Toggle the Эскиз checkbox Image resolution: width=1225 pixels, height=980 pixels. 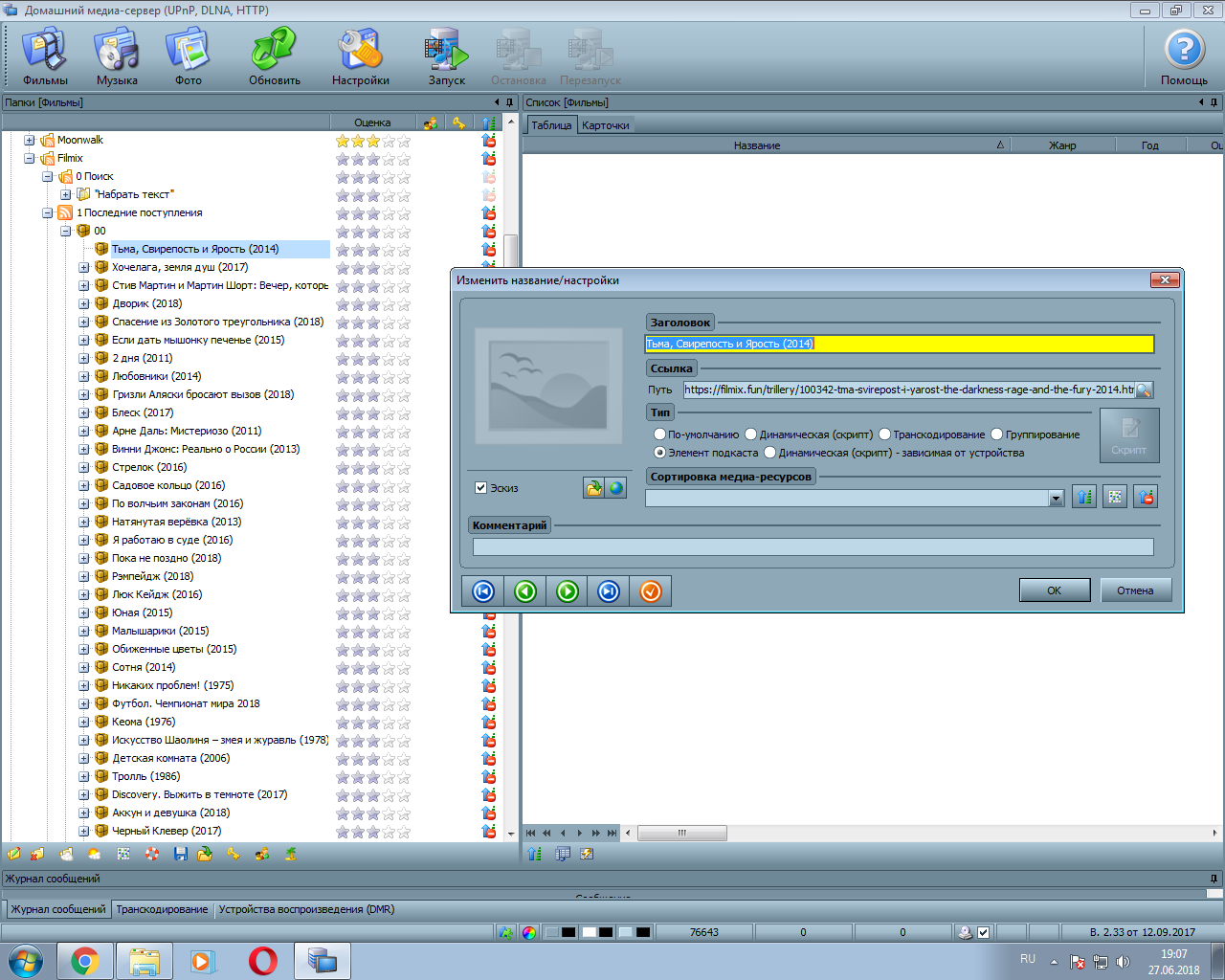tap(481, 488)
